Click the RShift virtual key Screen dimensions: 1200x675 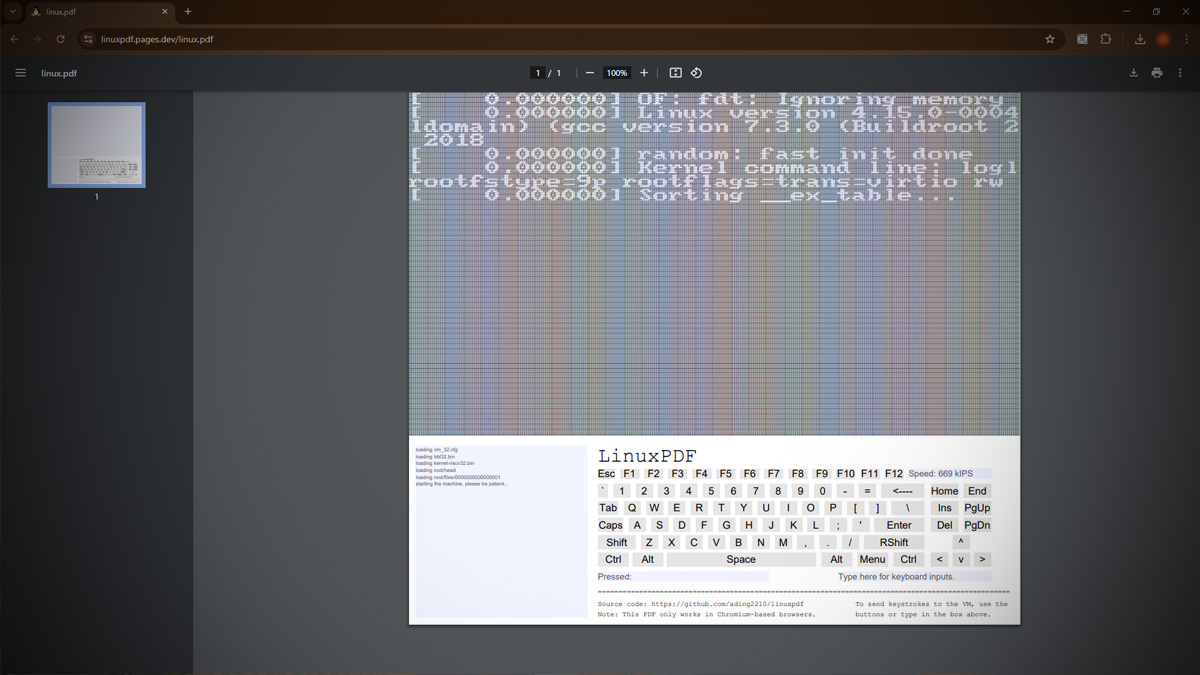pos(893,542)
